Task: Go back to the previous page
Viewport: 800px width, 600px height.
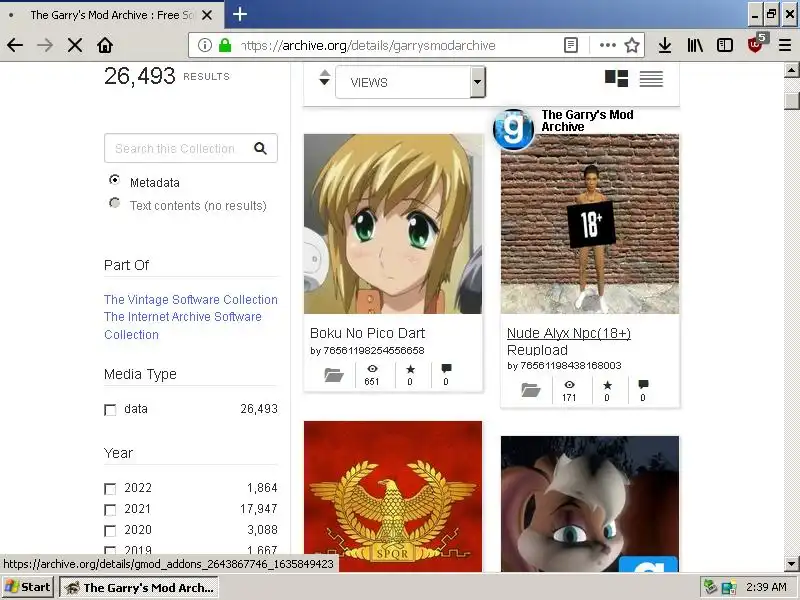Action: tap(15, 45)
